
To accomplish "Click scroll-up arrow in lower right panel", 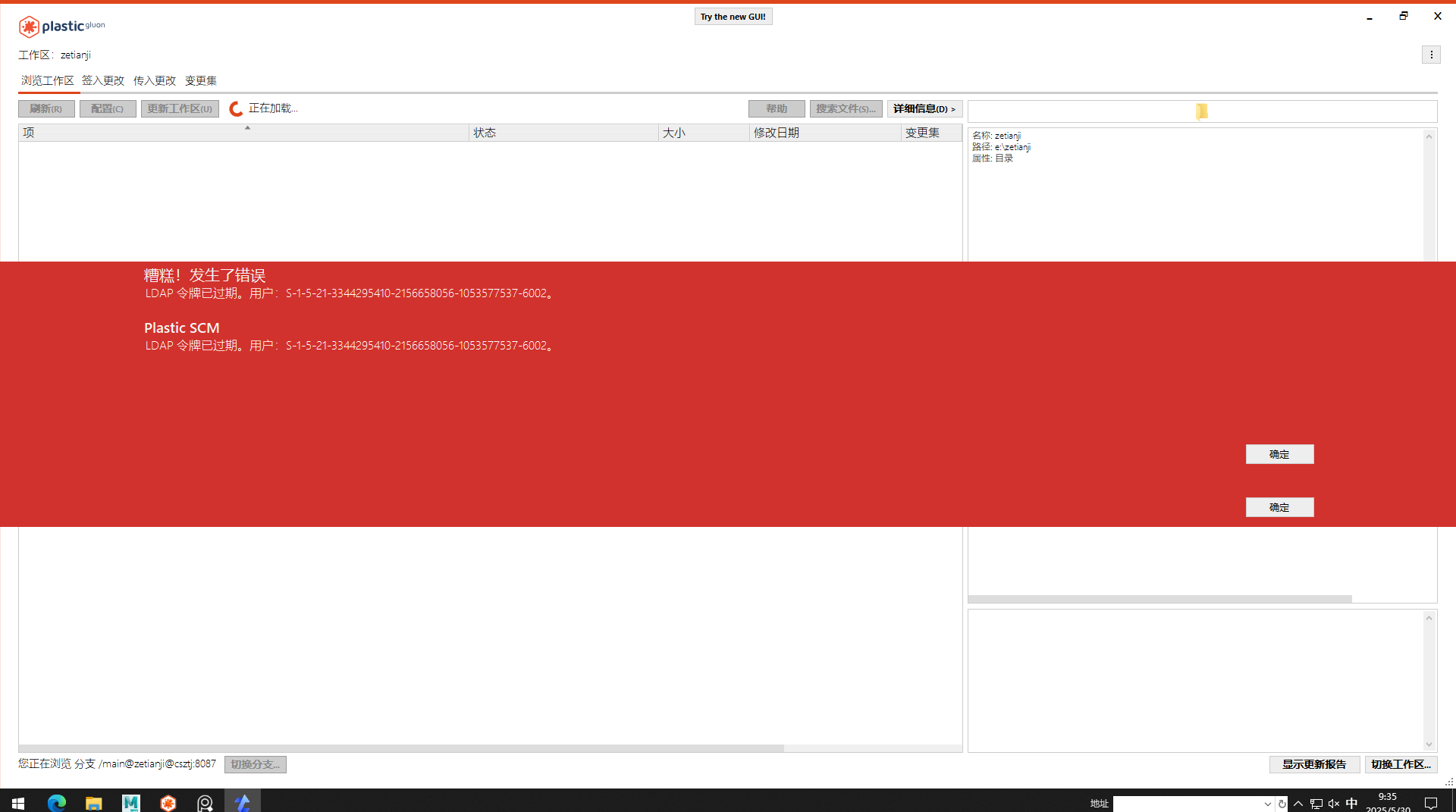I will coord(1429,618).
